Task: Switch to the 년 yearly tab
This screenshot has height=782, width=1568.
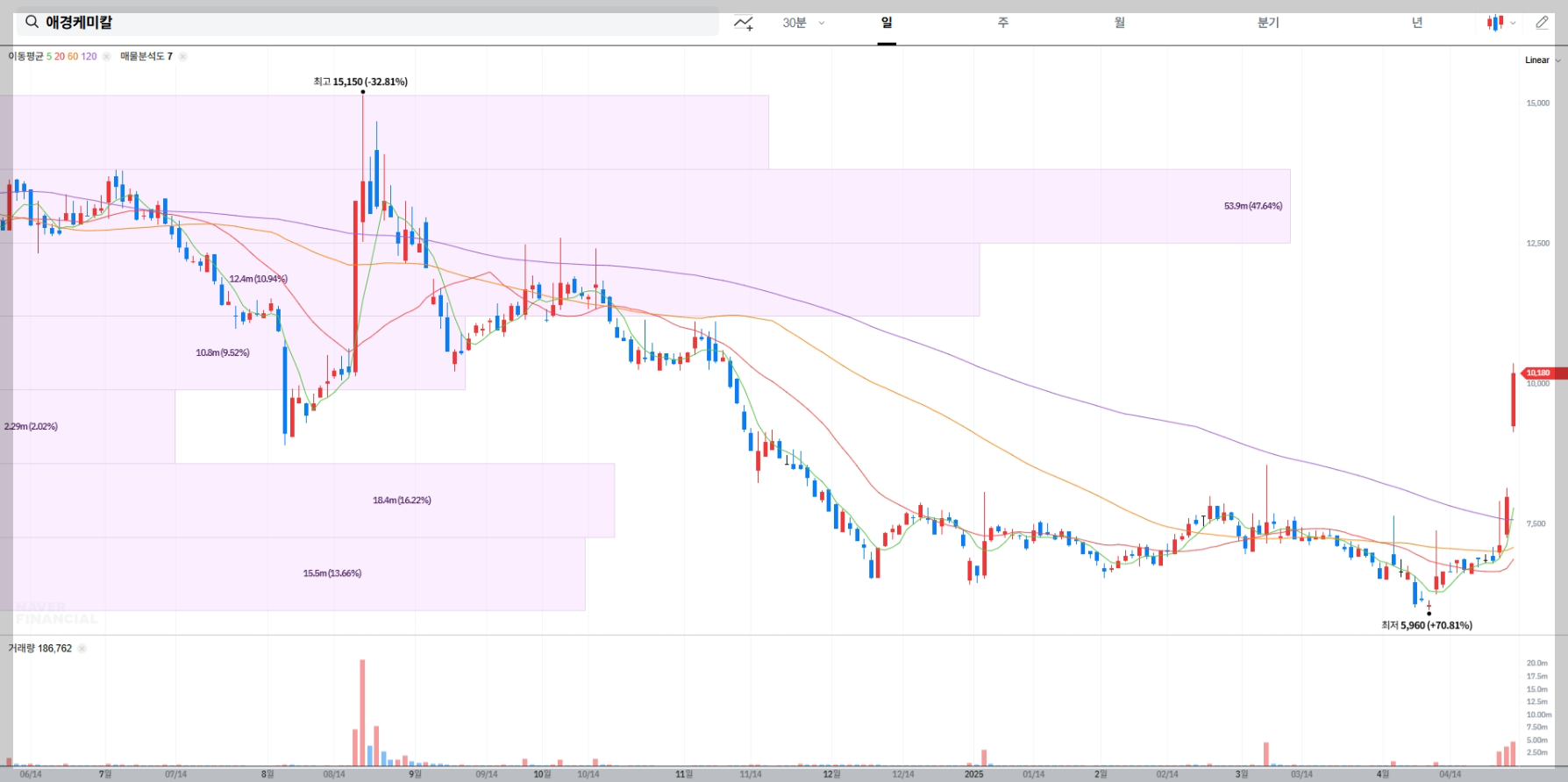Action: 1417,23
